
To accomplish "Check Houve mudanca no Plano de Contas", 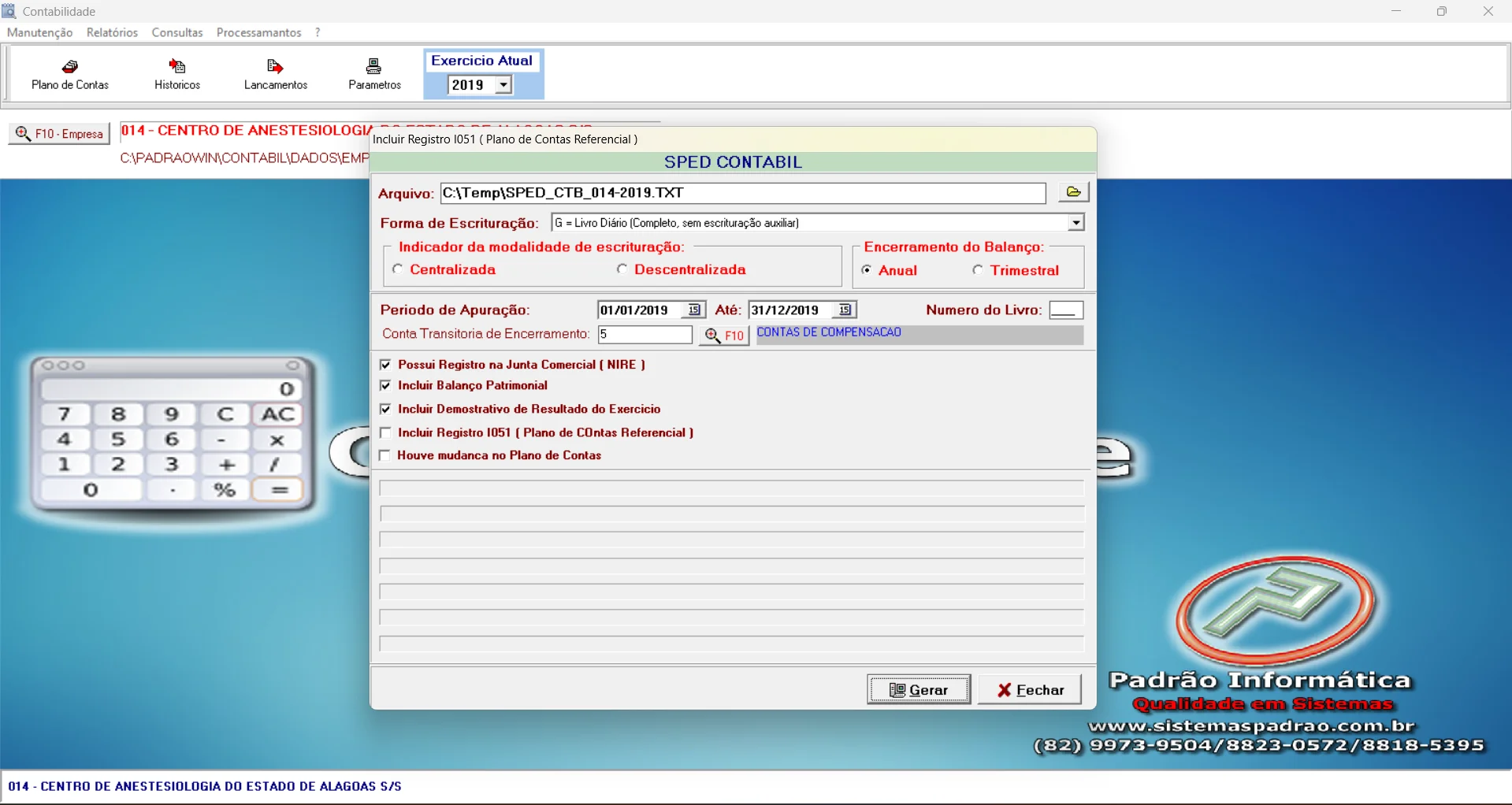I will (385, 456).
